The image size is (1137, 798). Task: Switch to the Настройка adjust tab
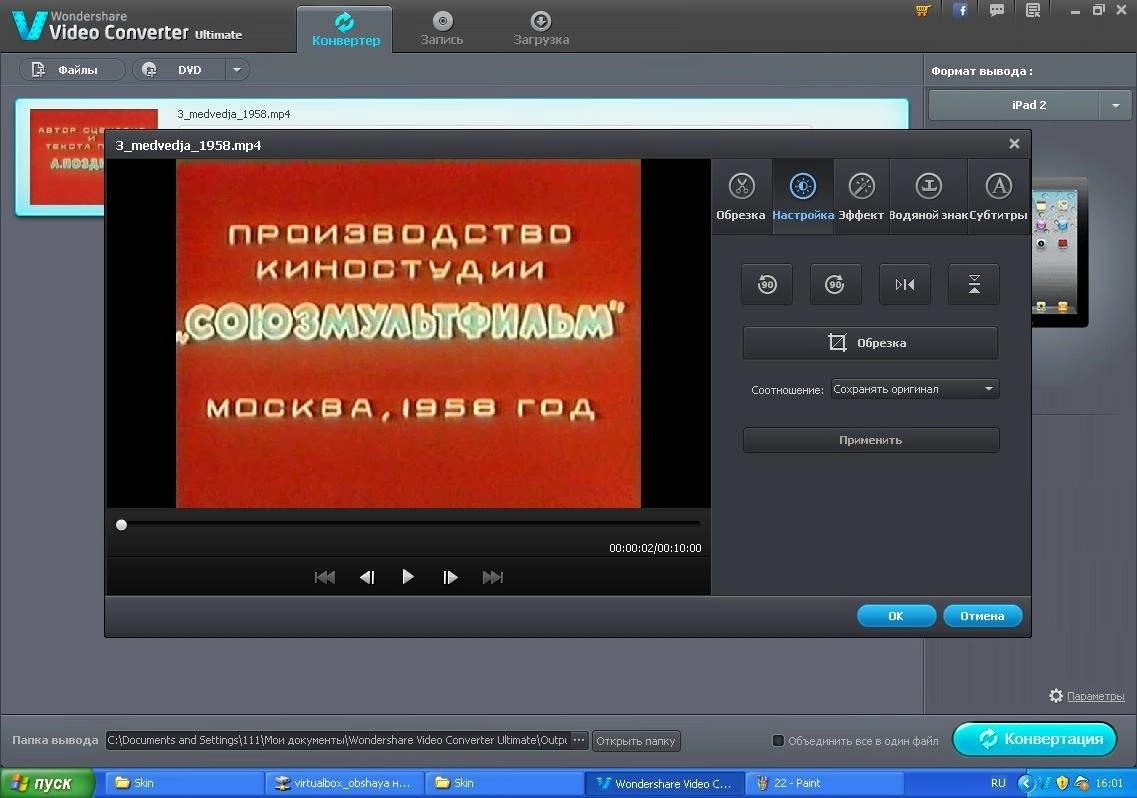(803, 197)
